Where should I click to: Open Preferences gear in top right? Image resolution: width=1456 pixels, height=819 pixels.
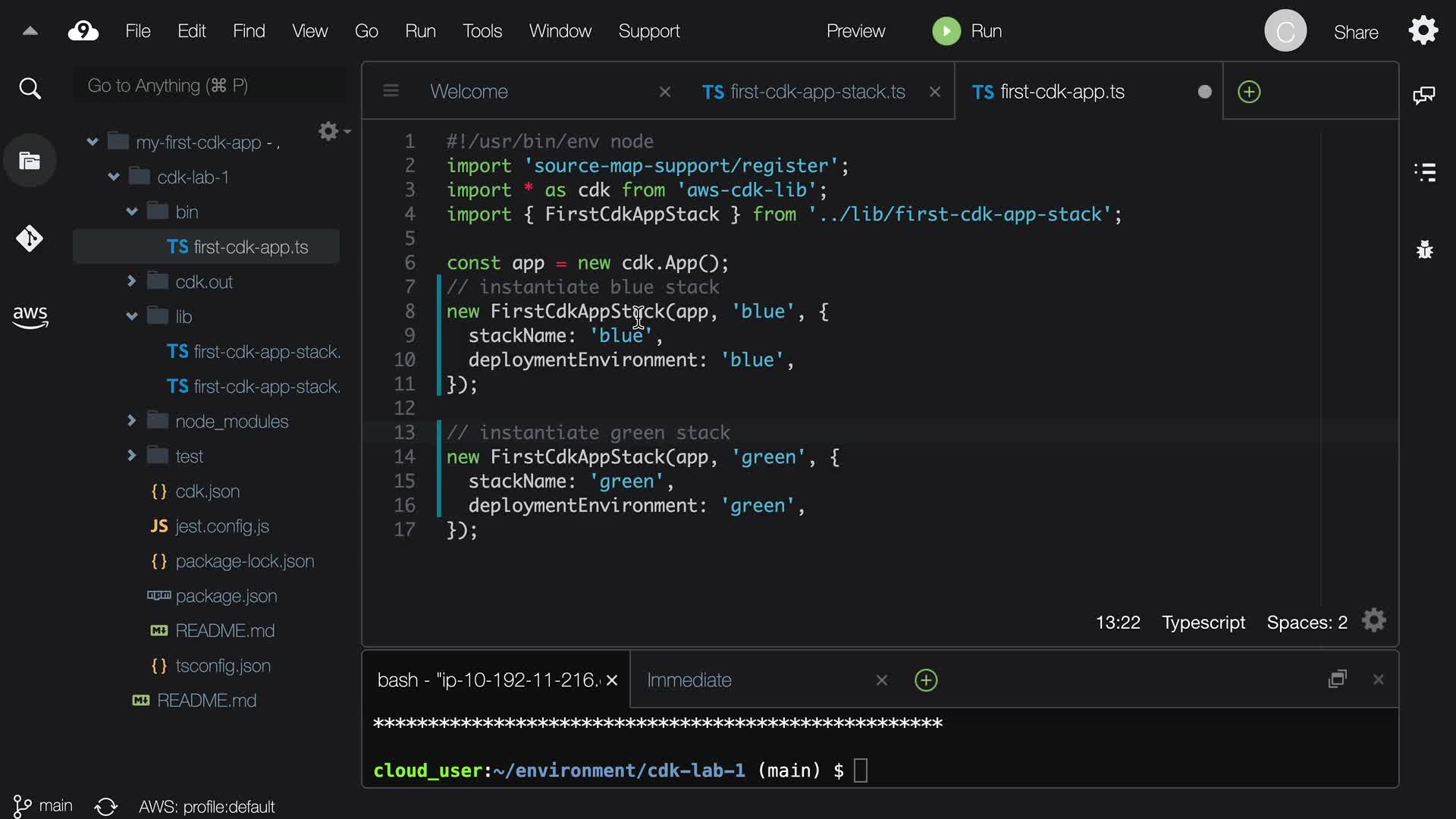[1423, 31]
